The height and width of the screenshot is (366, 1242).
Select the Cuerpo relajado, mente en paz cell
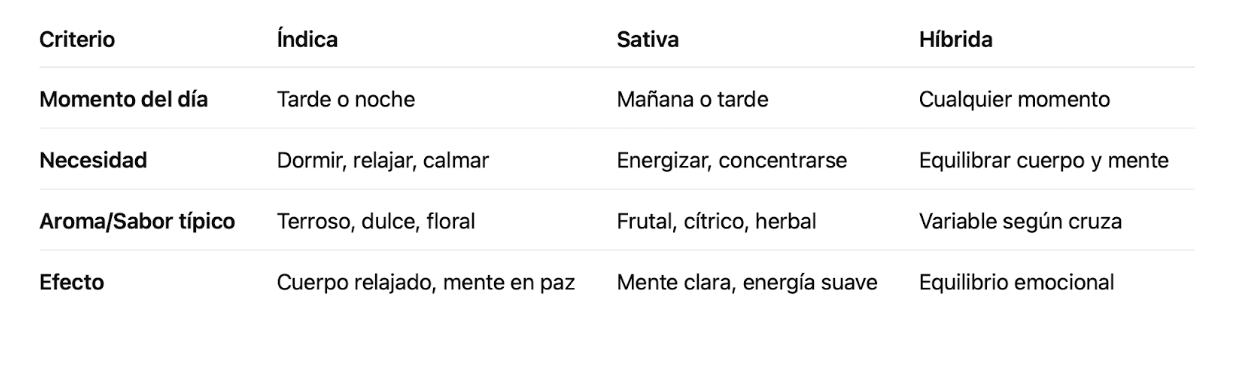tap(426, 283)
